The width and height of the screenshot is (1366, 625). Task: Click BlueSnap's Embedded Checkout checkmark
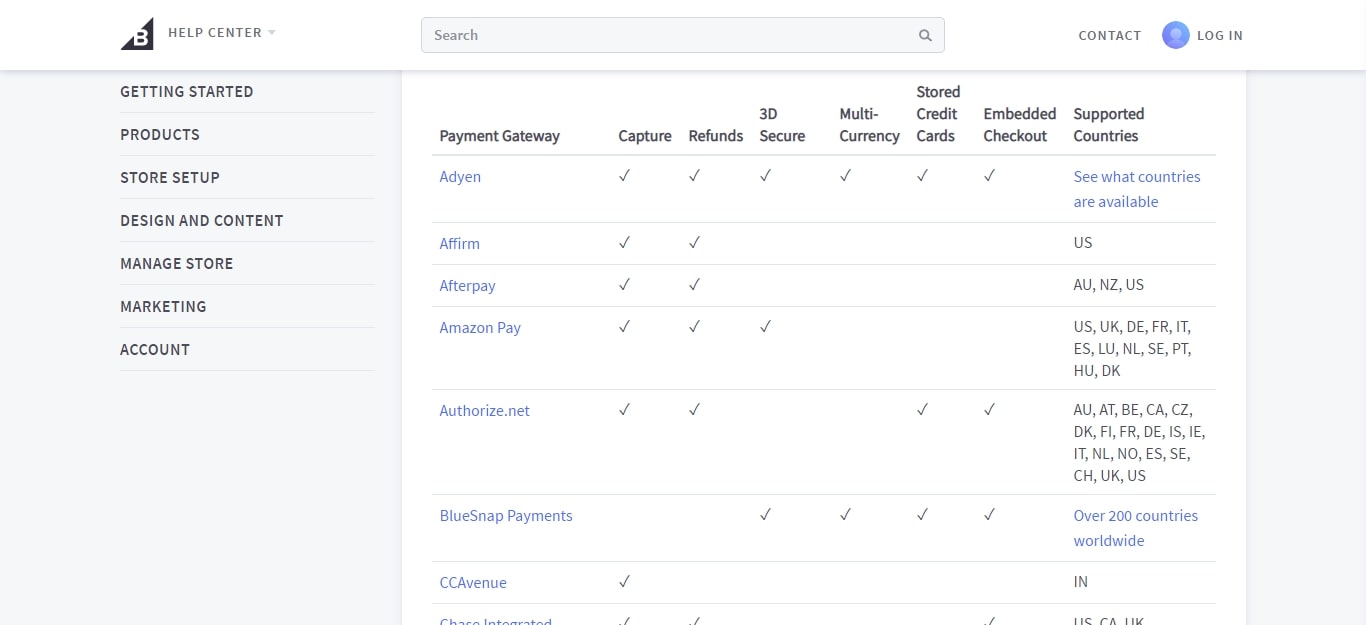click(989, 515)
